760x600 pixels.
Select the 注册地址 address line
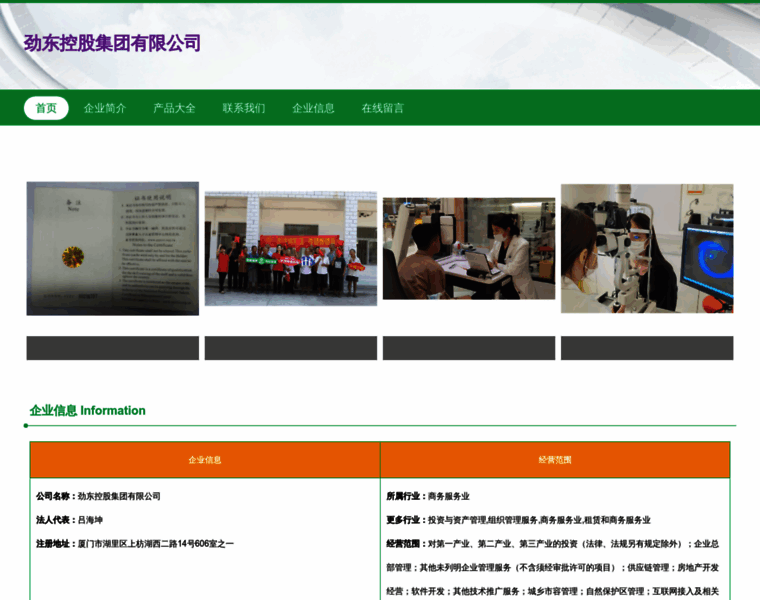point(135,544)
